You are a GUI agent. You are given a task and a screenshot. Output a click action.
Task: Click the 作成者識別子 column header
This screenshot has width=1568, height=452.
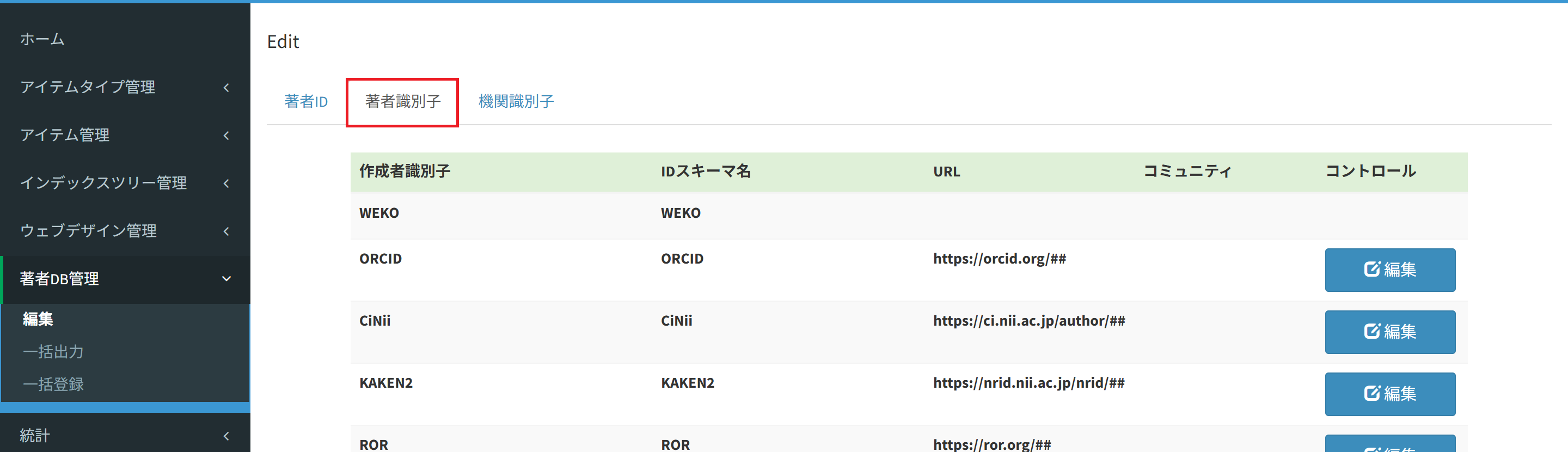[405, 172]
